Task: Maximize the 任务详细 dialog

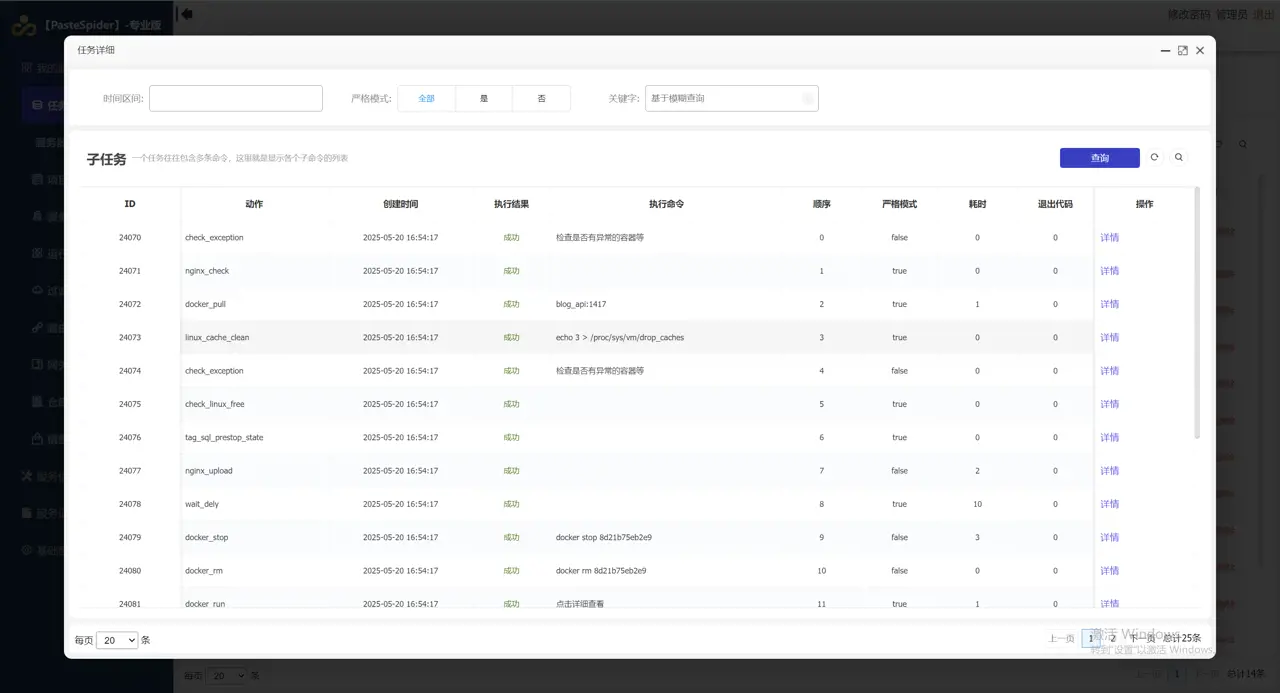Action: [x=1183, y=50]
